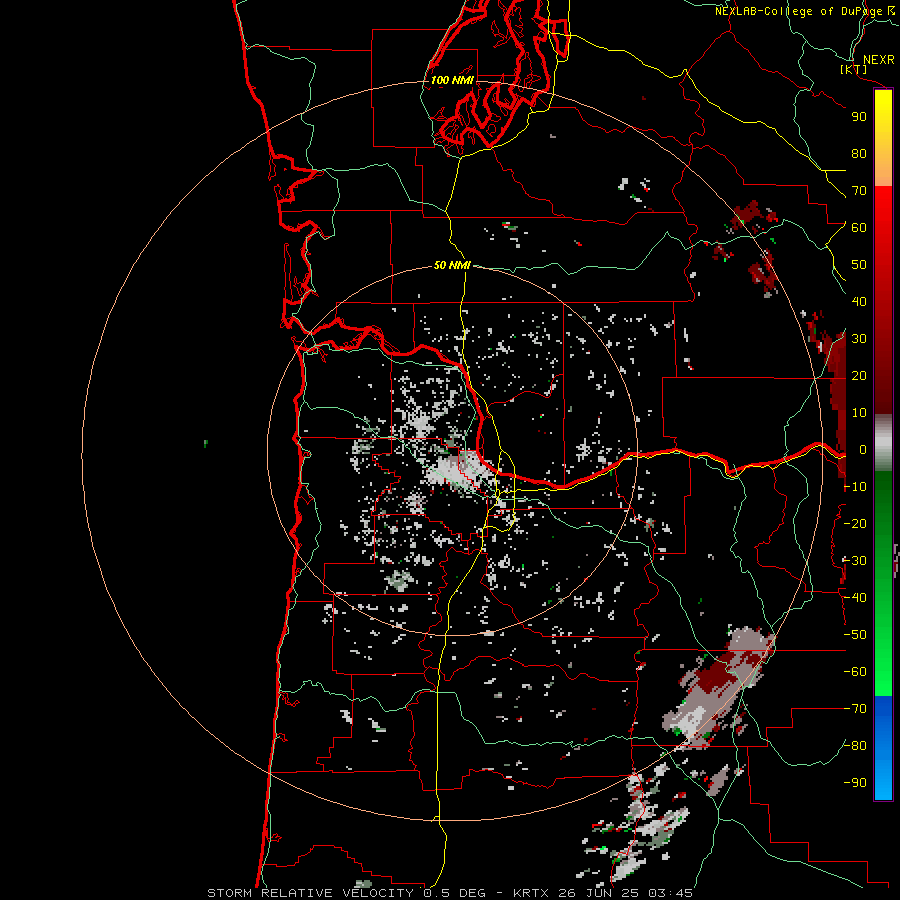Click the positive 10 scale value

[859, 413]
